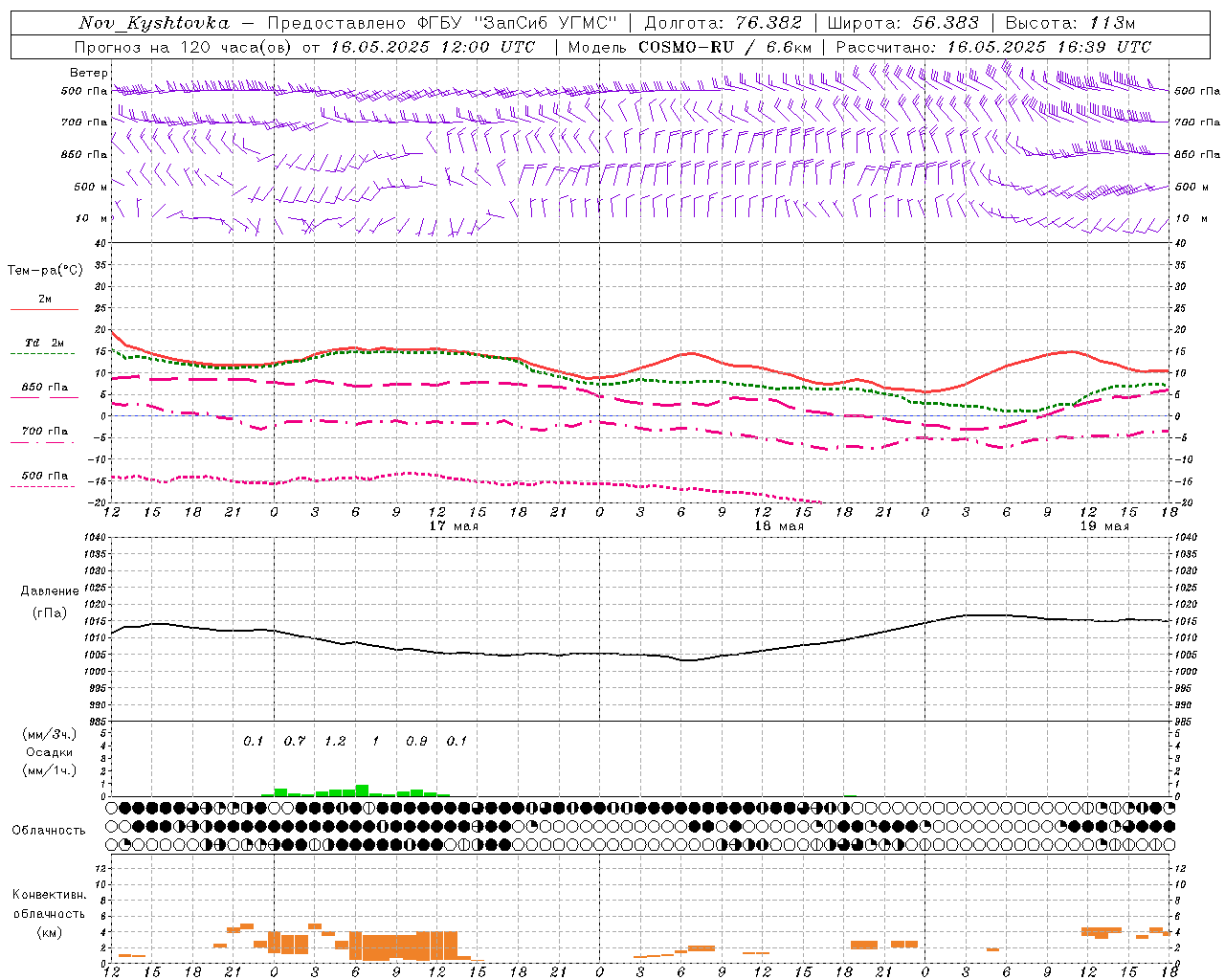This screenshot has width=1225, height=980.
Task: Click the '18 мая' date label
Action: click(x=779, y=526)
